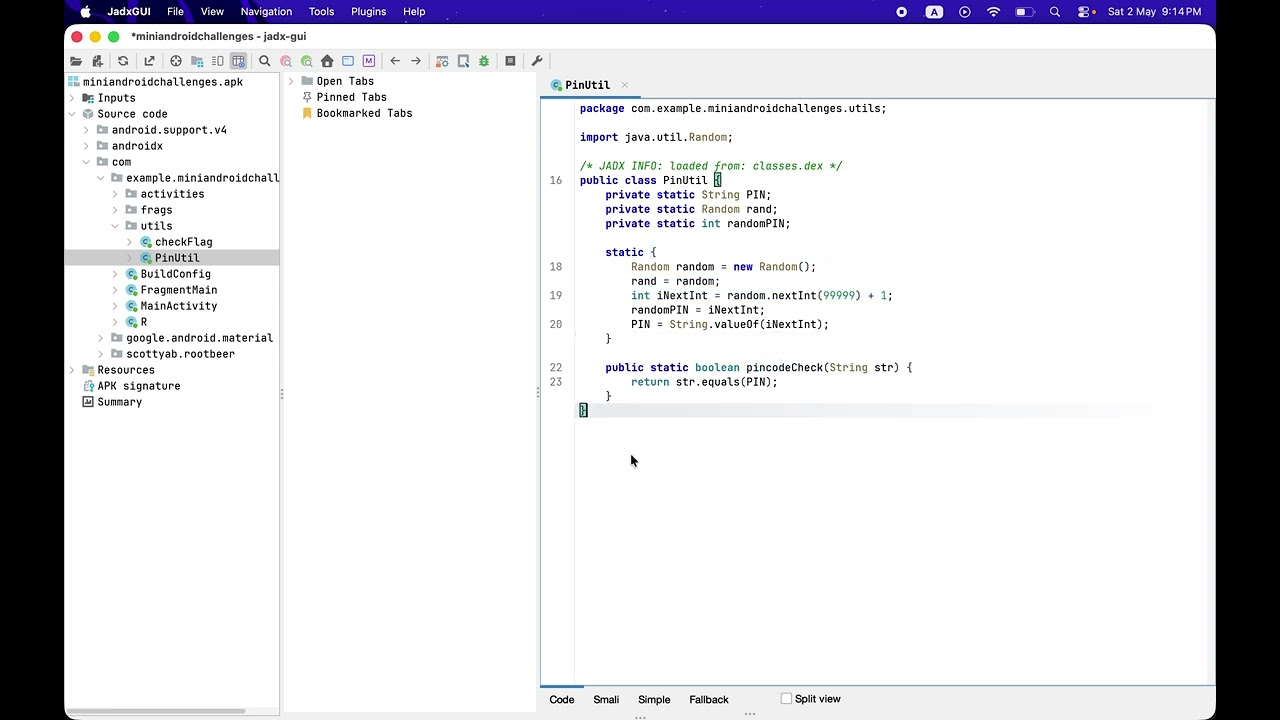Open the Plugins menu
This screenshot has width=1280, height=720.
tap(368, 12)
